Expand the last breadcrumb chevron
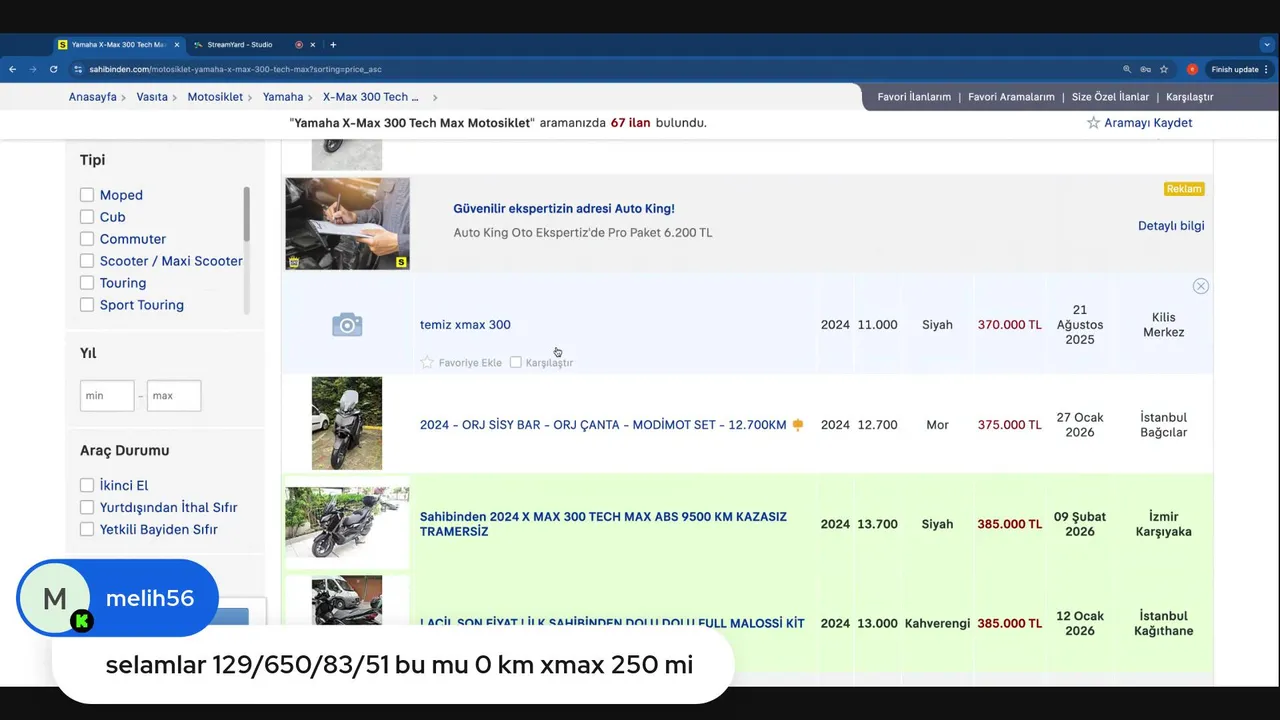1280x720 pixels. click(x=435, y=97)
